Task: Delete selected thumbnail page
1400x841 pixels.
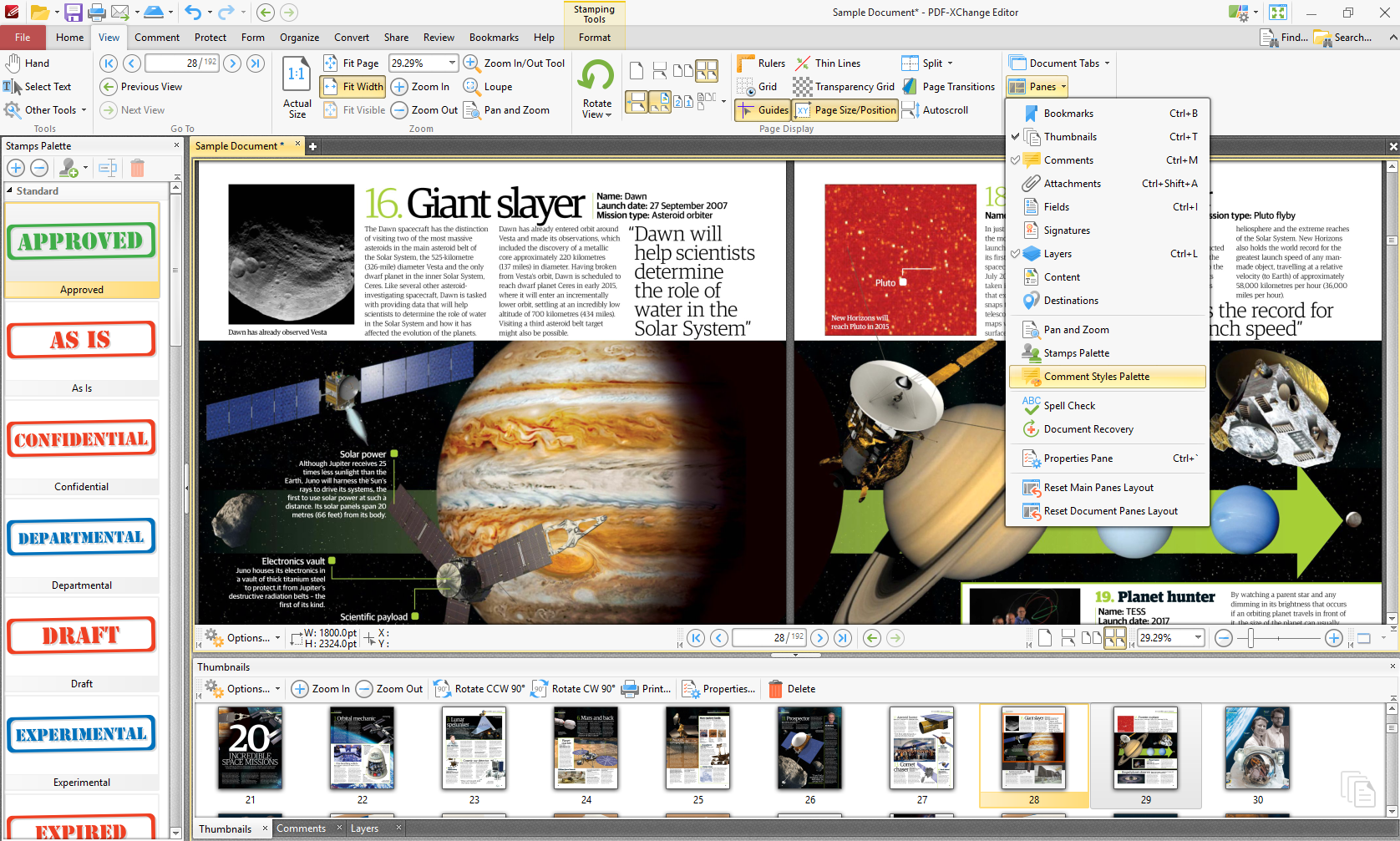Action: pos(792,689)
